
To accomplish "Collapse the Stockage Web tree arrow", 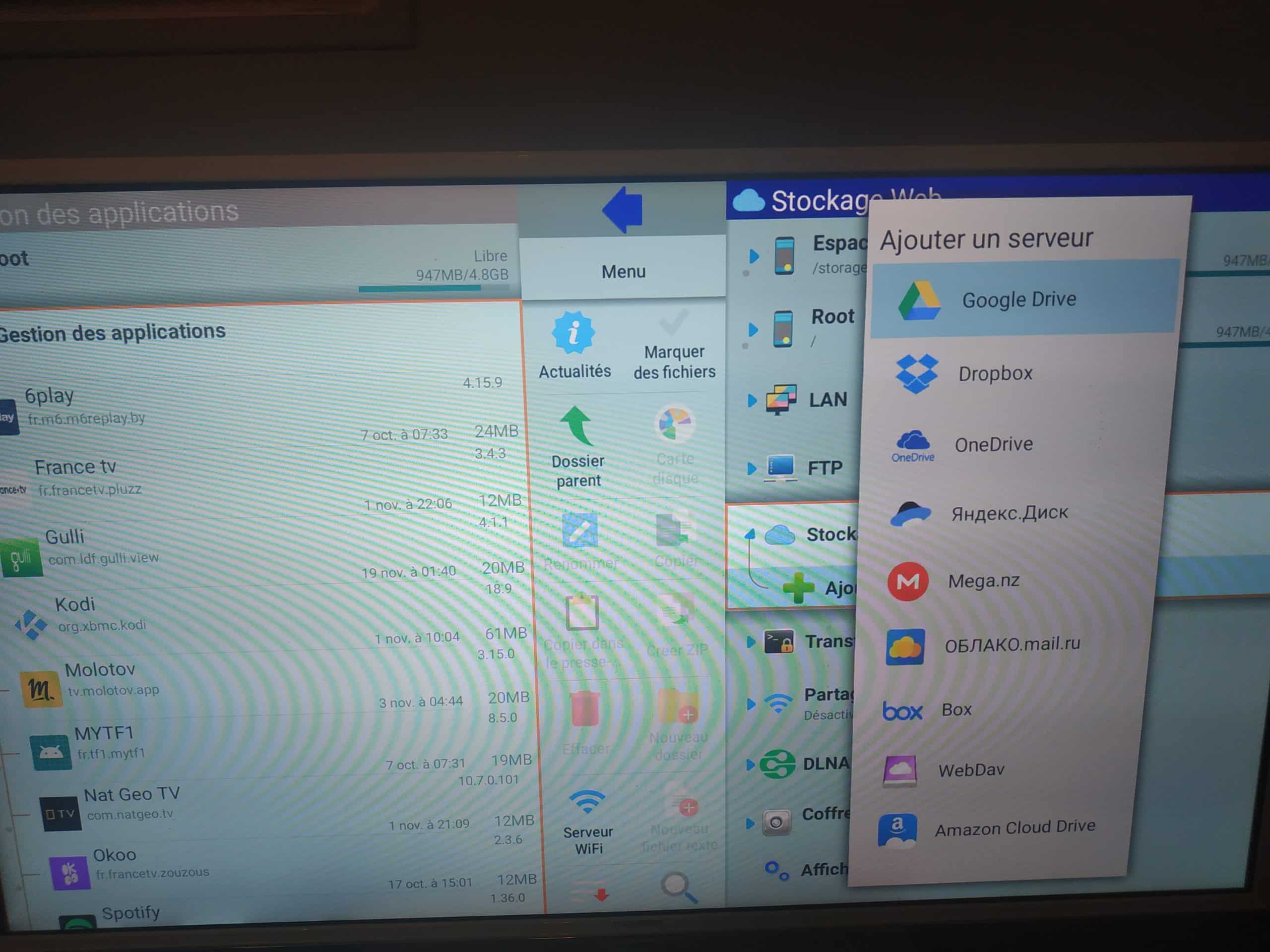I will 750,535.
